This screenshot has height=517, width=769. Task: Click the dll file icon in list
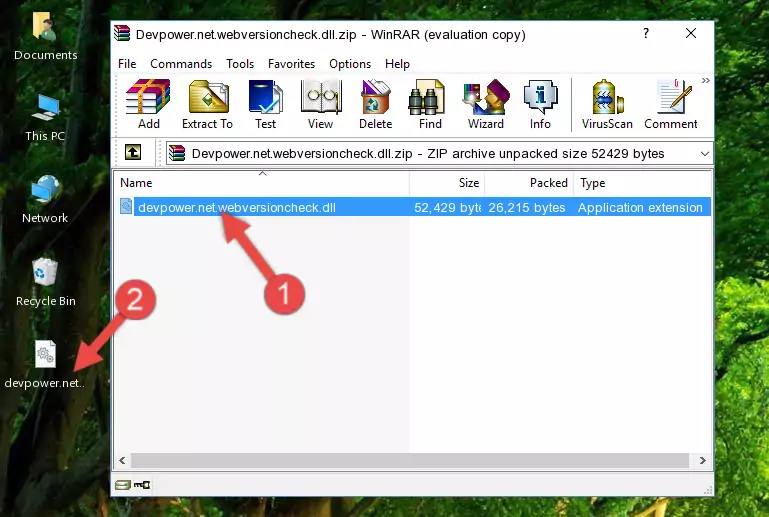pyautogui.click(x=126, y=207)
